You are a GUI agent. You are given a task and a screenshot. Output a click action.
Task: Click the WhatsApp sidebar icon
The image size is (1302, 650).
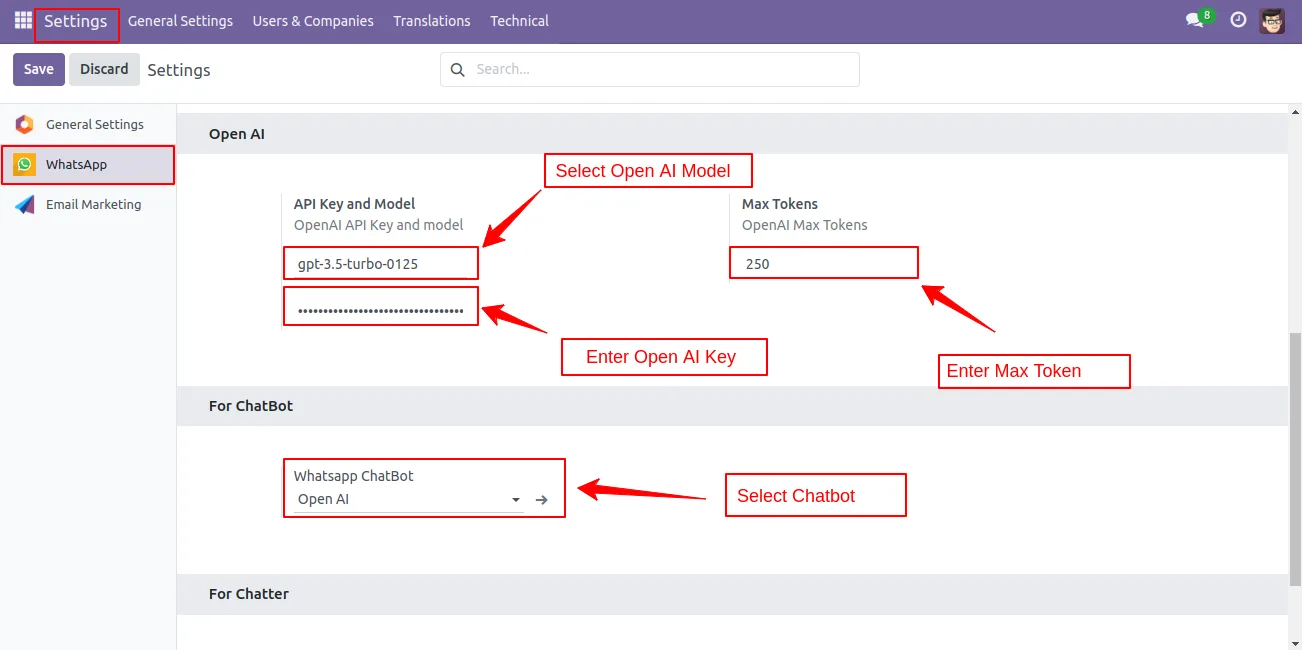[24, 164]
